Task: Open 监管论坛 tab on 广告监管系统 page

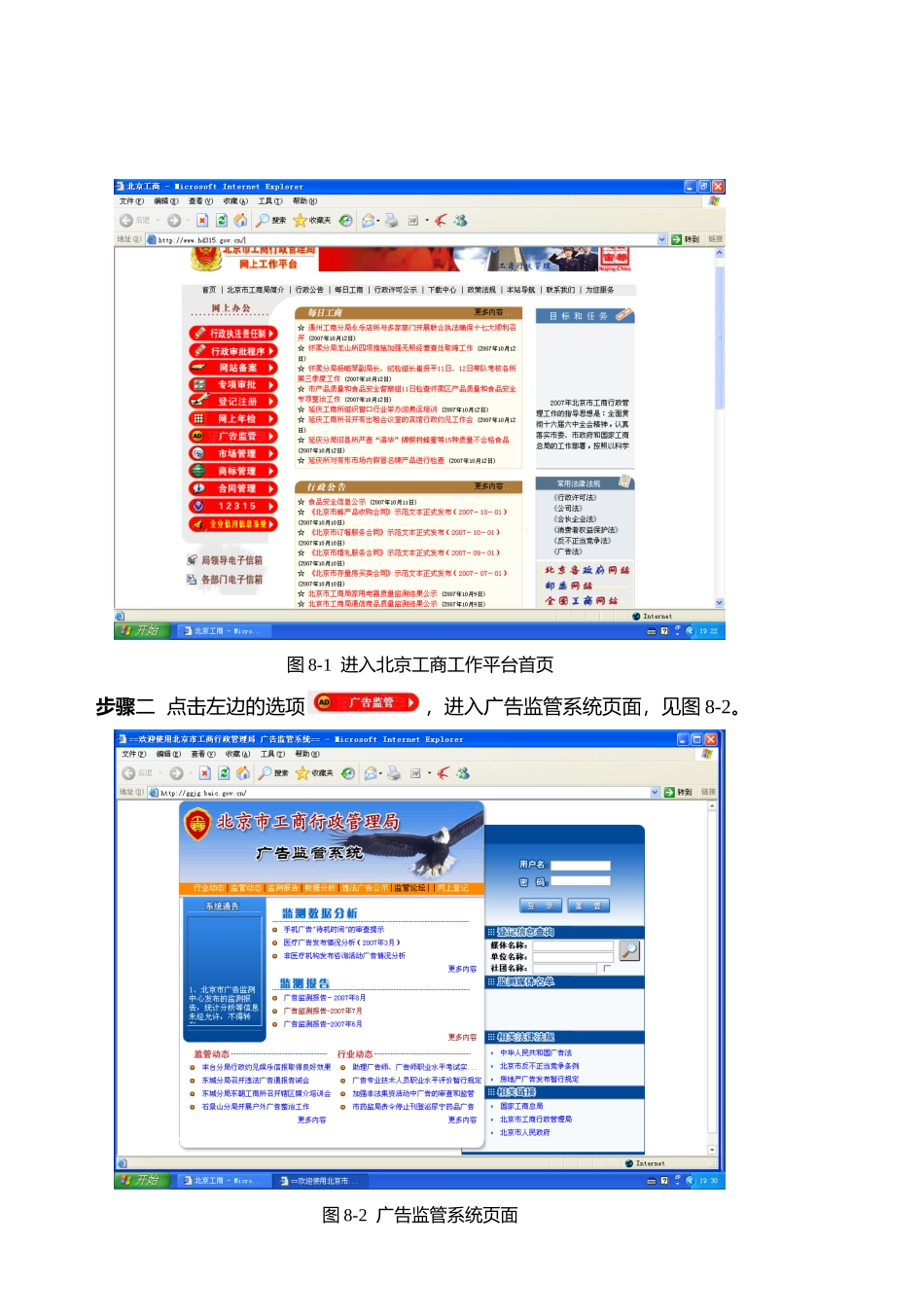Action: [x=410, y=888]
